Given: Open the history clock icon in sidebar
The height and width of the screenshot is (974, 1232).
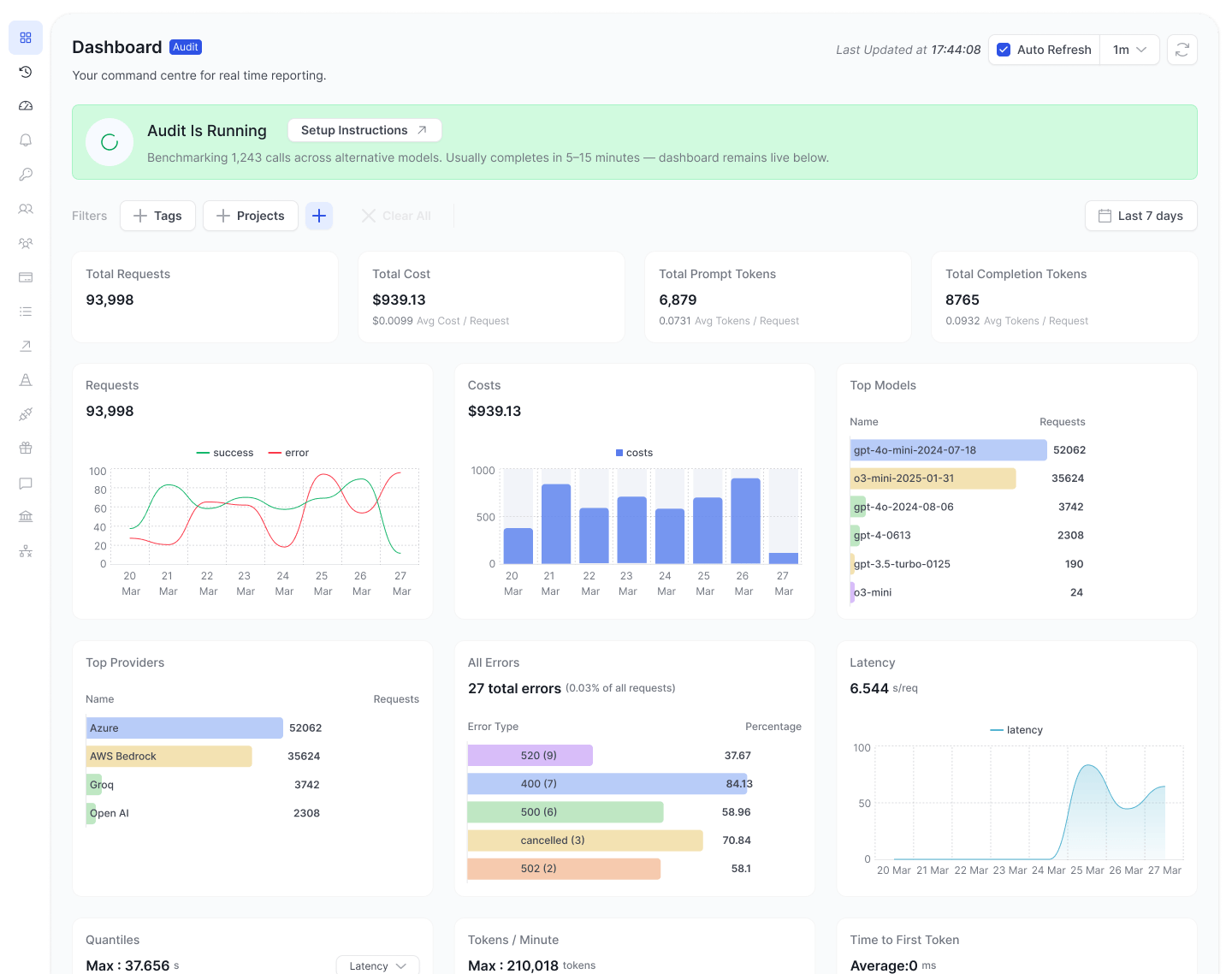Looking at the screenshot, I should click(x=26, y=72).
